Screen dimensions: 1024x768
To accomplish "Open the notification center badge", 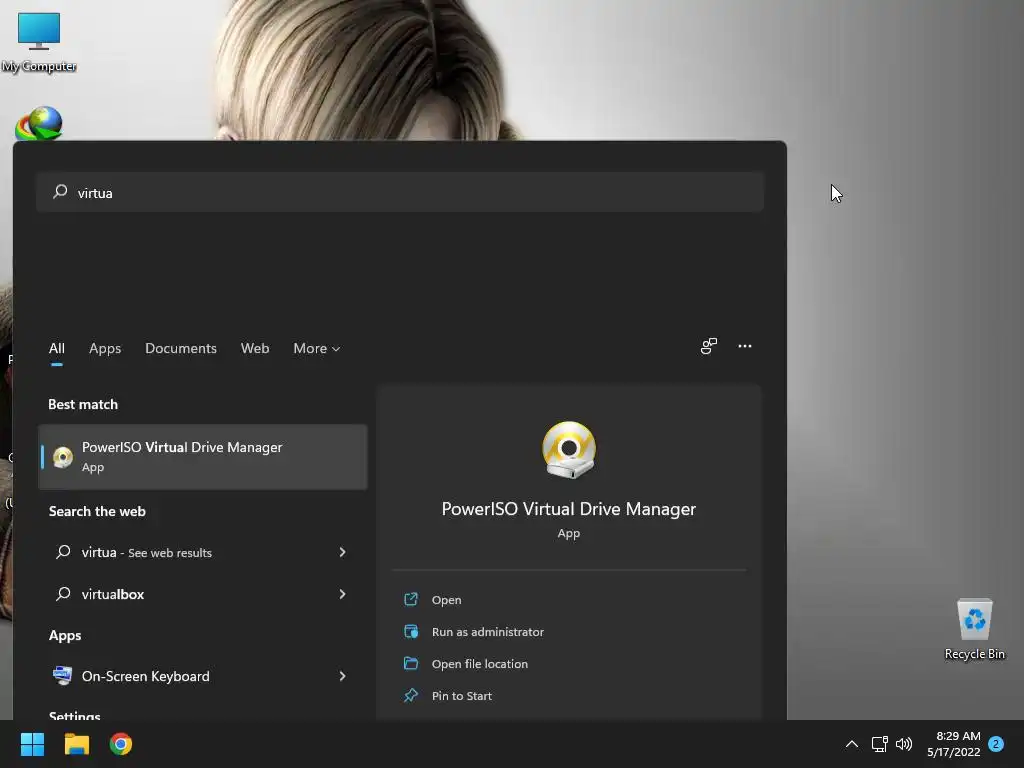I will (x=996, y=744).
